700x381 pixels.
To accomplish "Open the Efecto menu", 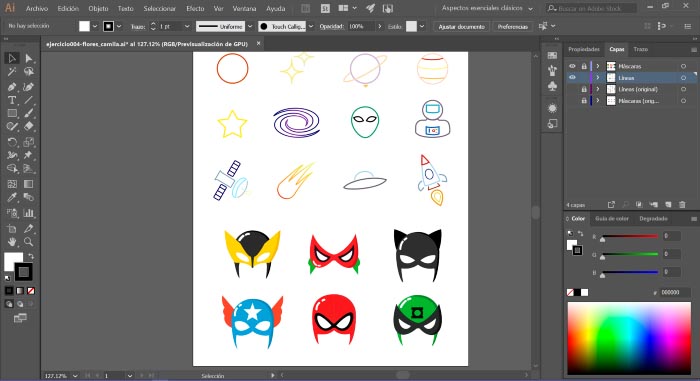I will [195, 8].
